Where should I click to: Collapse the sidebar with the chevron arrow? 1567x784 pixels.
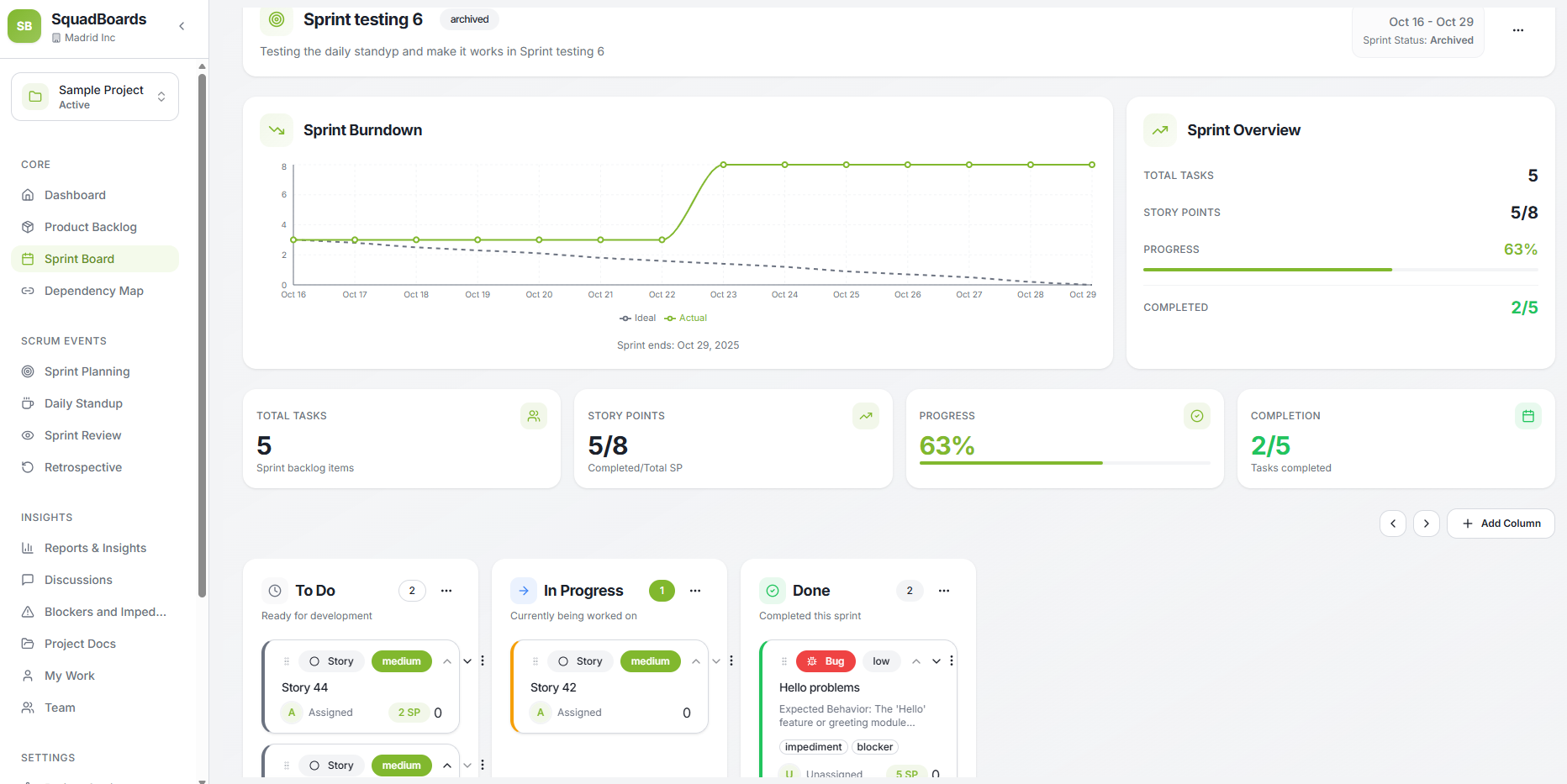tap(182, 26)
